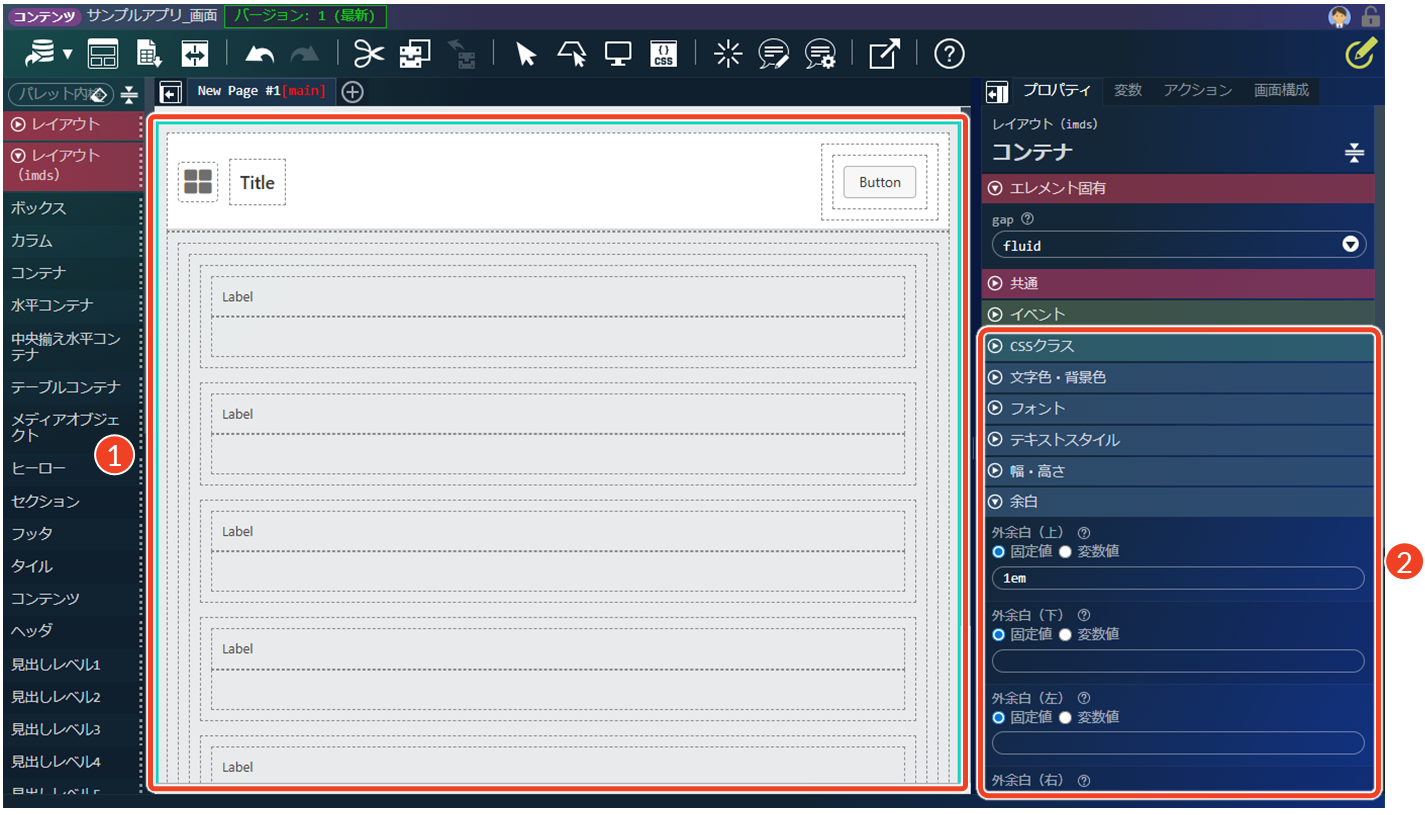Switch to the アクション tab
This screenshot has width=1425, height=815.
tap(1198, 90)
